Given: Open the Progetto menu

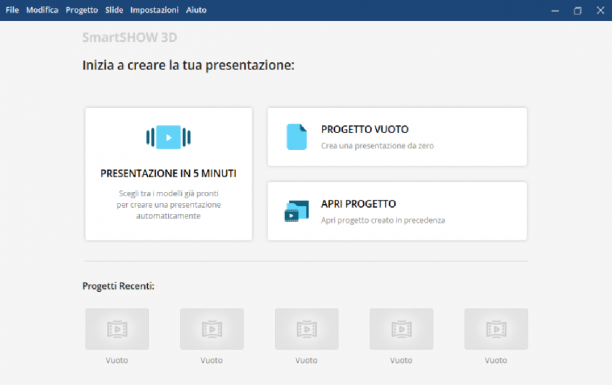Looking at the screenshot, I should point(82,10).
